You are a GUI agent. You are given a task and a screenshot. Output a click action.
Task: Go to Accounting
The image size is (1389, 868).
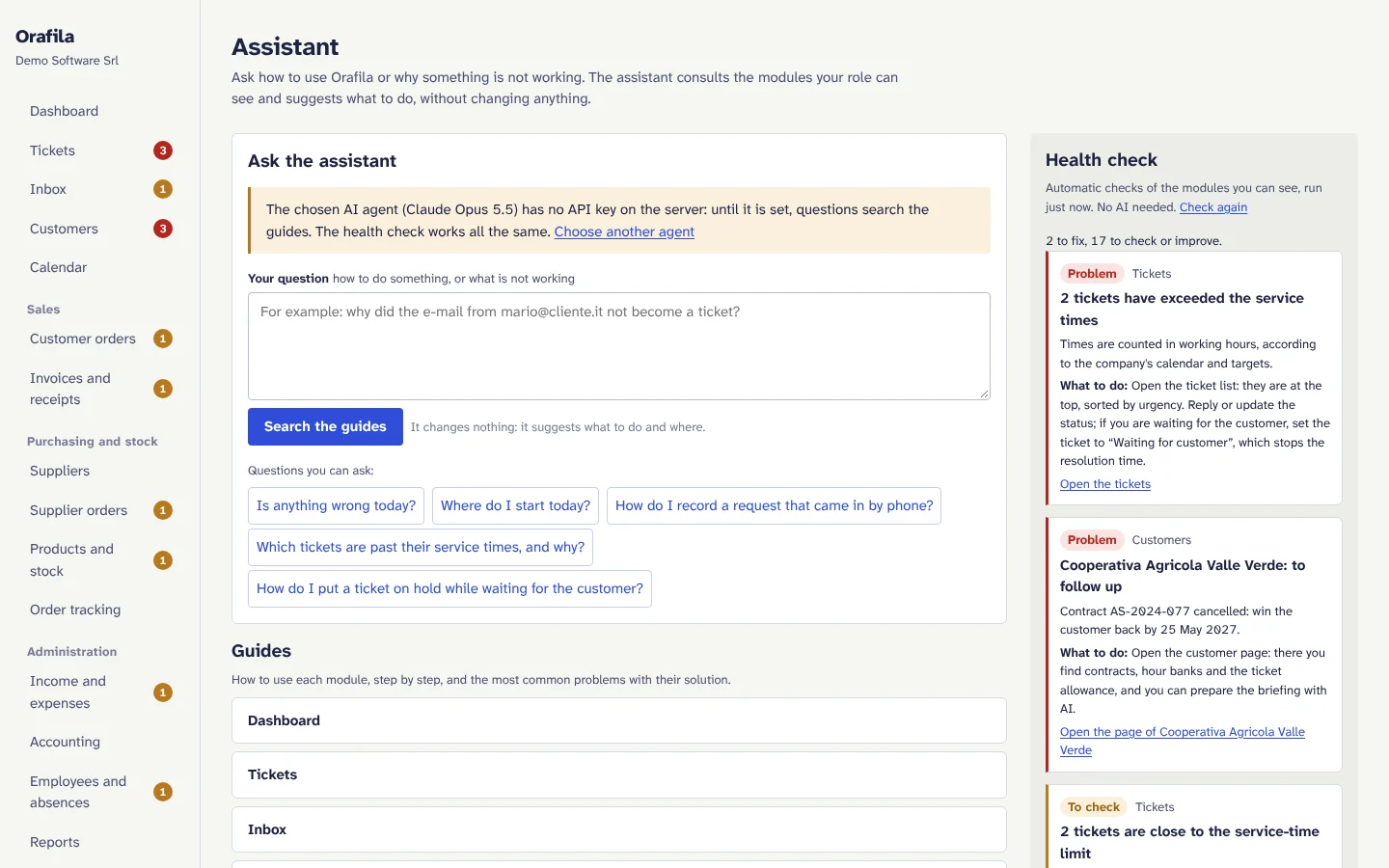[99, 742]
